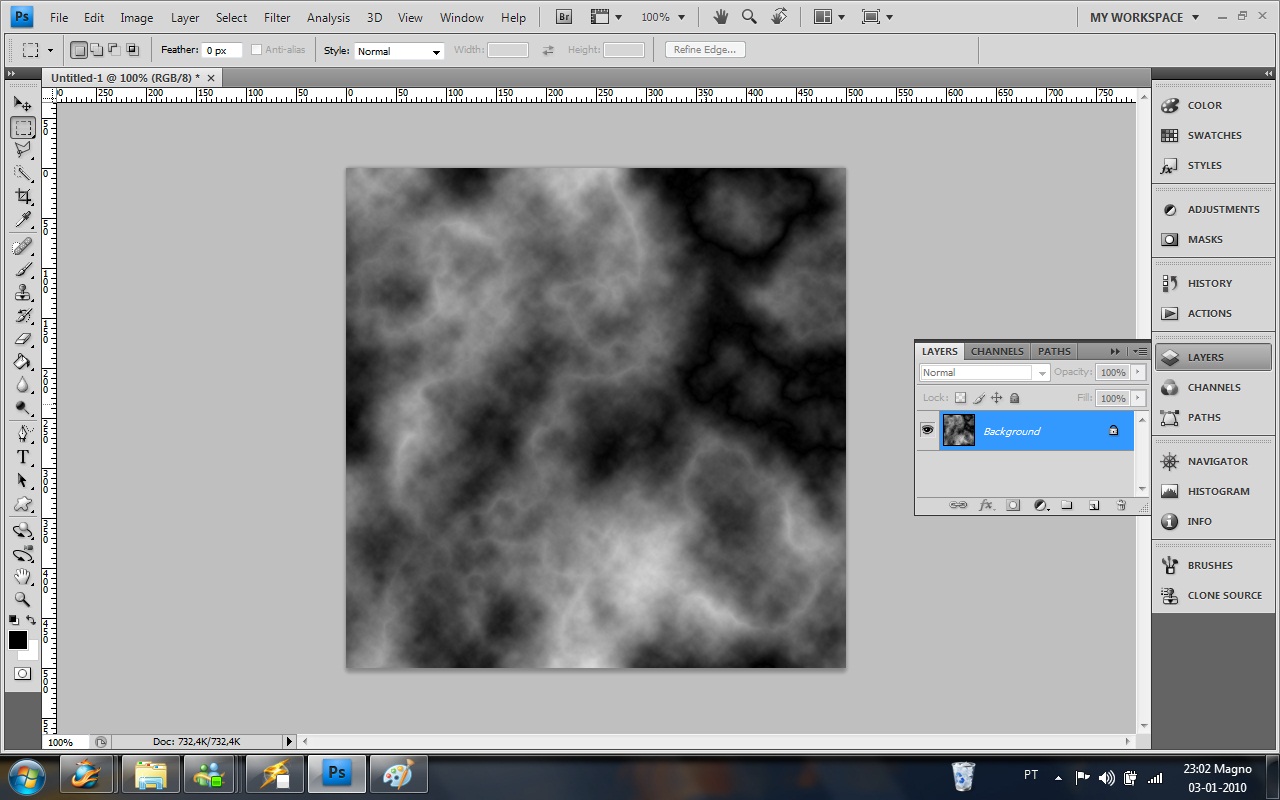Select the Brush tool
The height and width of the screenshot is (800, 1280).
22,270
